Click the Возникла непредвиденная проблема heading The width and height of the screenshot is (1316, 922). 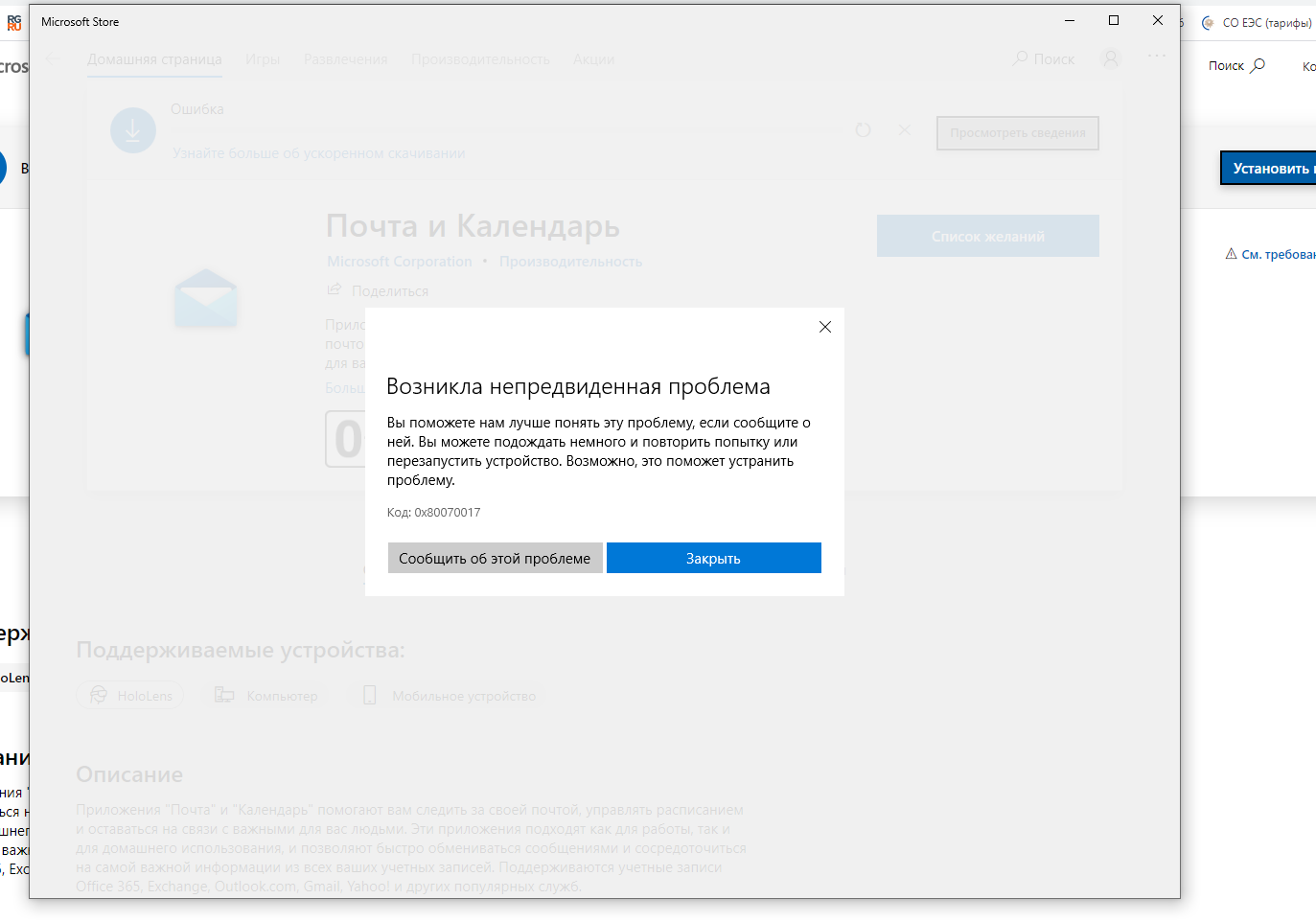578,386
